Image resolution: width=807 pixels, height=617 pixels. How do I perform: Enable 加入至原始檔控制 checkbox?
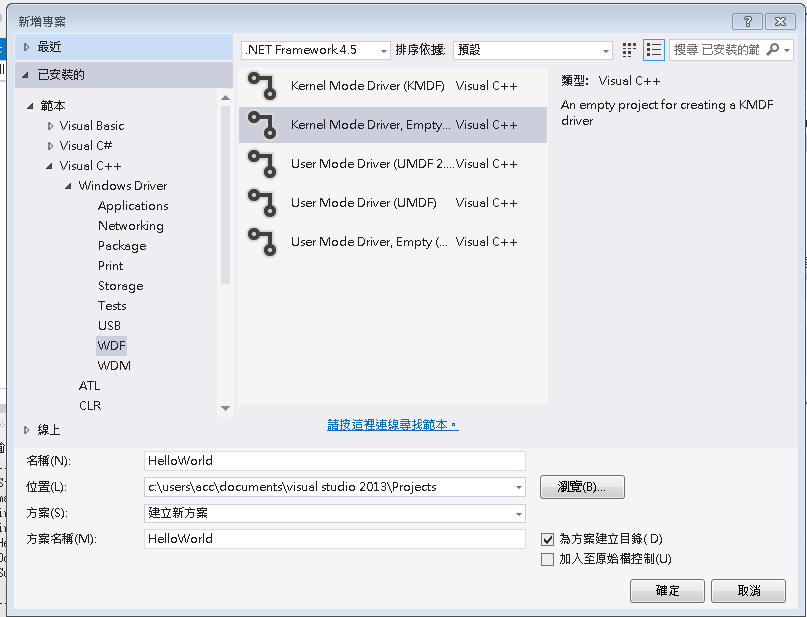coord(548,559)
